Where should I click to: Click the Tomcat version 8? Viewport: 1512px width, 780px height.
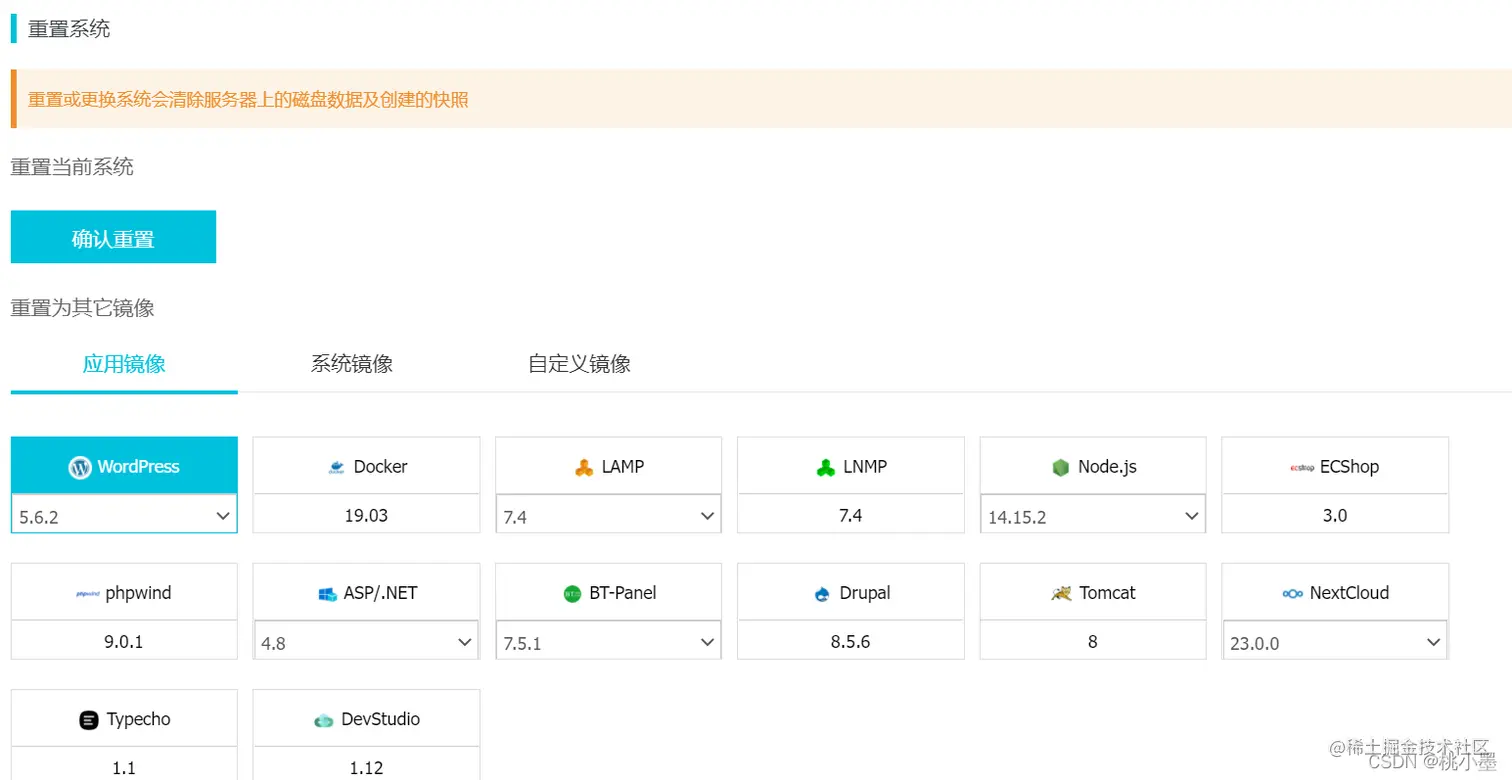(x=1093, y=642)
